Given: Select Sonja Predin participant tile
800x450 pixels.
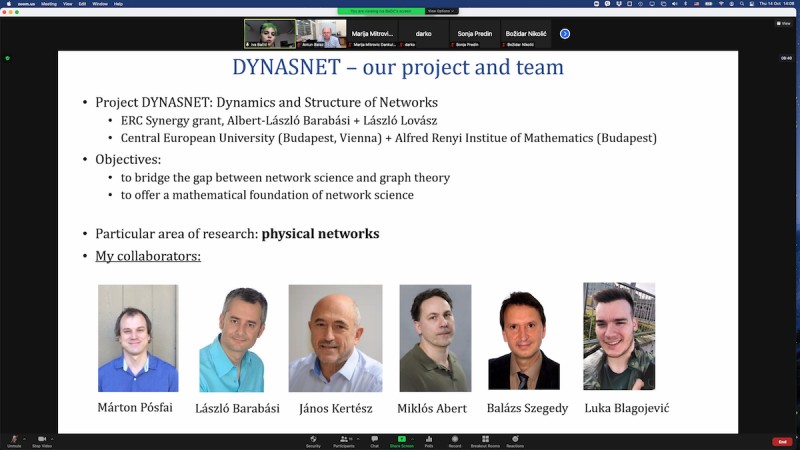Looking at the screenshot, I should click(x=473, y=34).
